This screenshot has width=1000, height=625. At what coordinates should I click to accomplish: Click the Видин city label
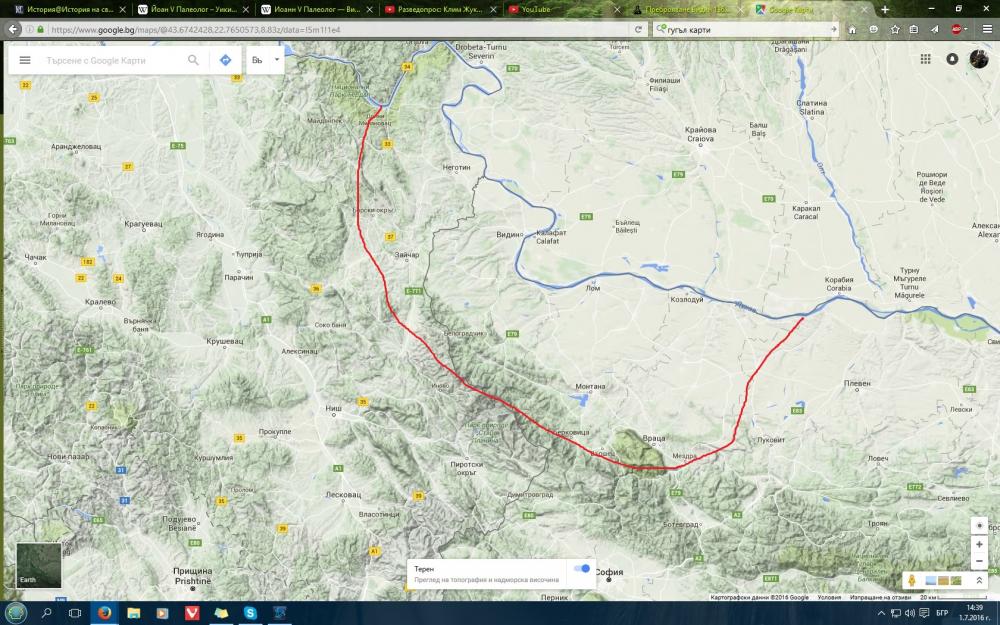click(508, 234)
